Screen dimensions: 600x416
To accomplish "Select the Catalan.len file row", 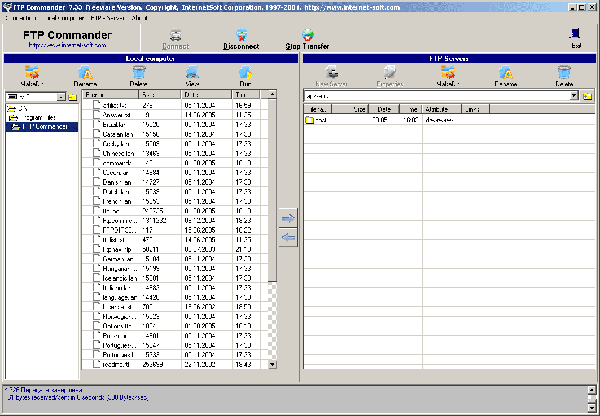I will point(175,134).
